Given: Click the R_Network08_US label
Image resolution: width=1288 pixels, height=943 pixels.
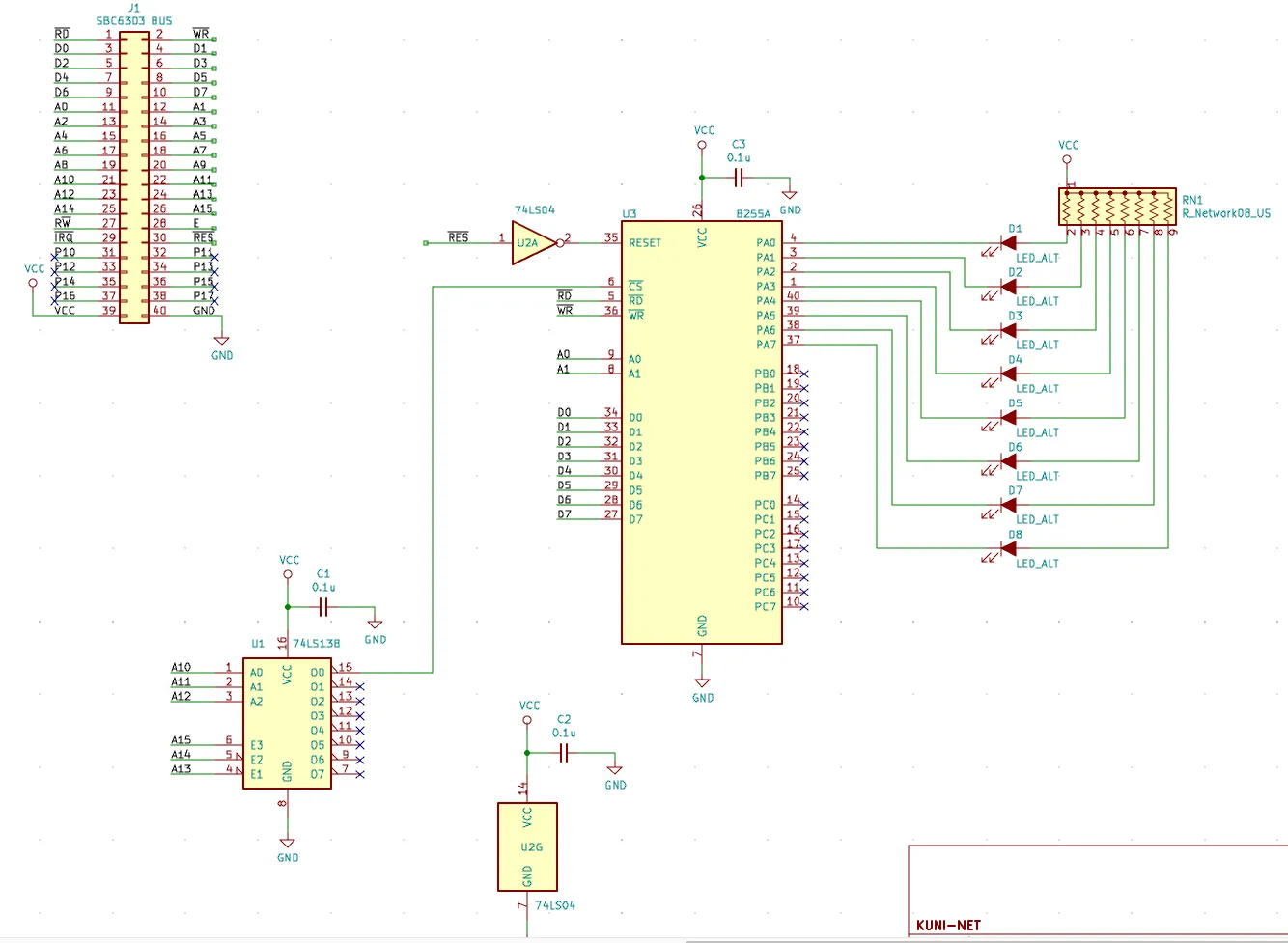Looking at the screenshot, I should [1226, 213].
